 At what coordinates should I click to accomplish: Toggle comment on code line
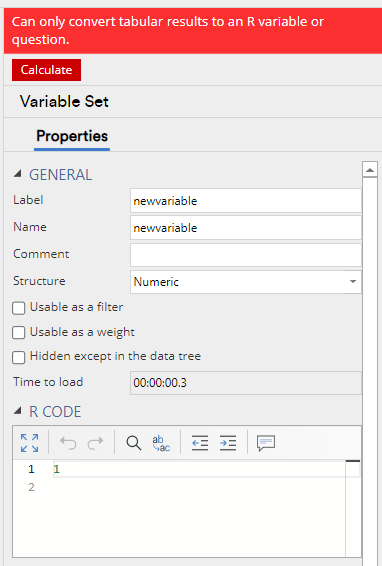[x=266, y=443]
